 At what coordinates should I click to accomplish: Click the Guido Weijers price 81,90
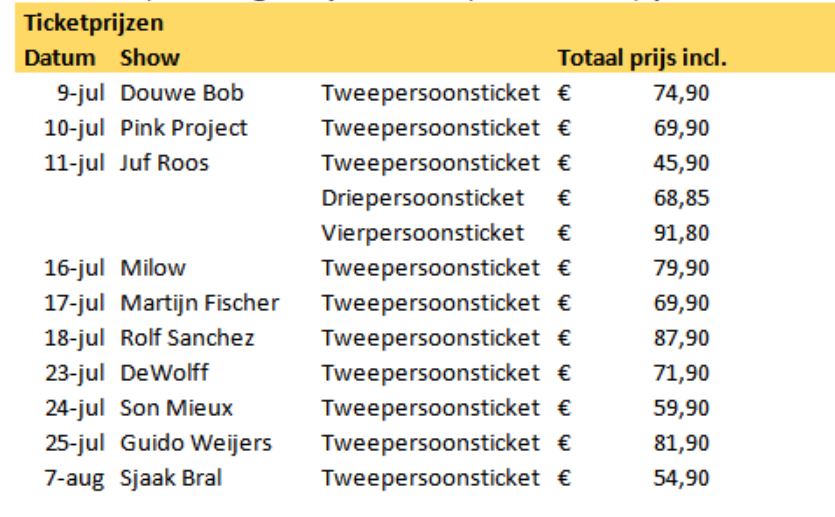pyautogui.click(x=681, y=443)
